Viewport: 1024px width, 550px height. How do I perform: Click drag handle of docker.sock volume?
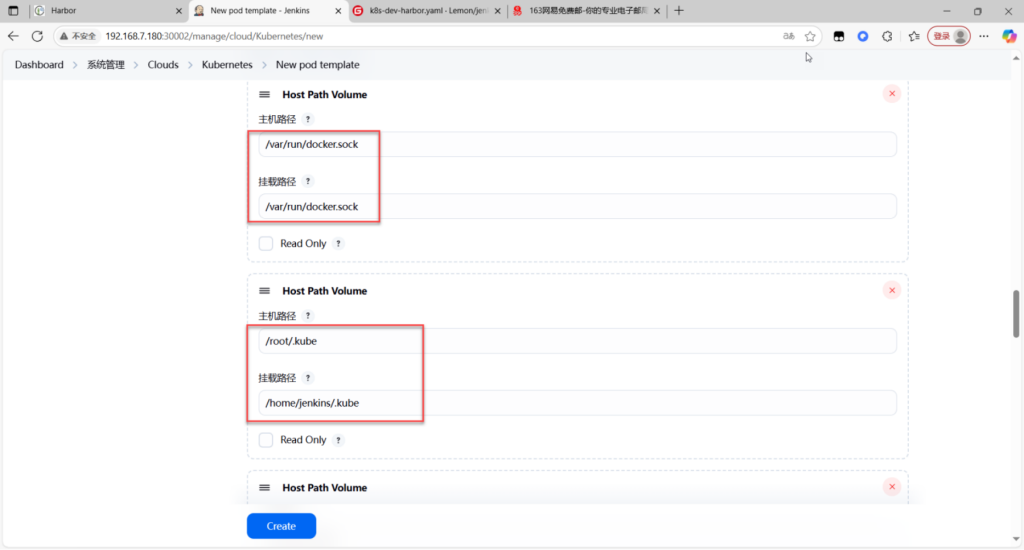pos(265,95)
